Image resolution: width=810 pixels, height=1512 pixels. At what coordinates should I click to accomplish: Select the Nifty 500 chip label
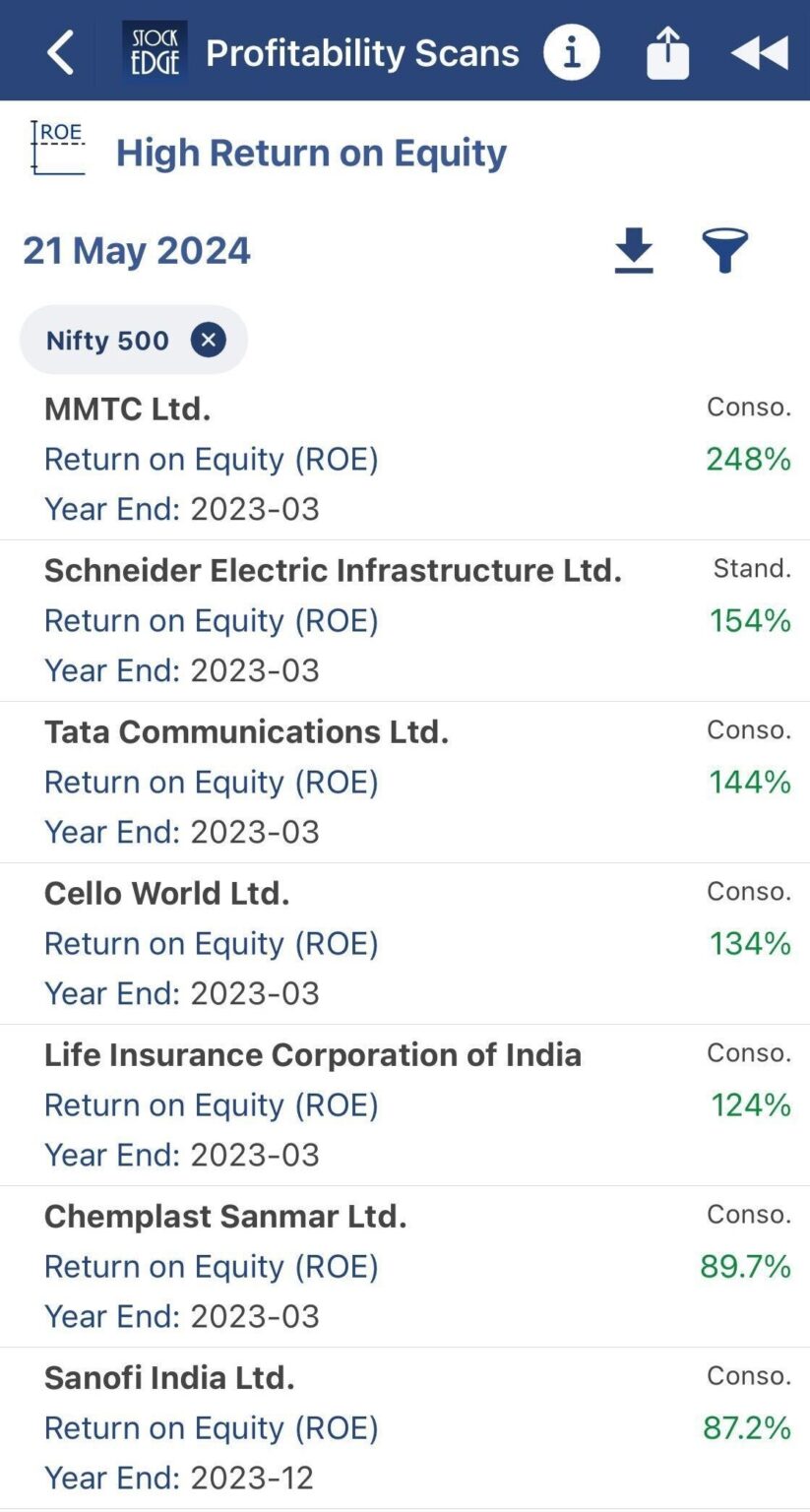point(107,341)
